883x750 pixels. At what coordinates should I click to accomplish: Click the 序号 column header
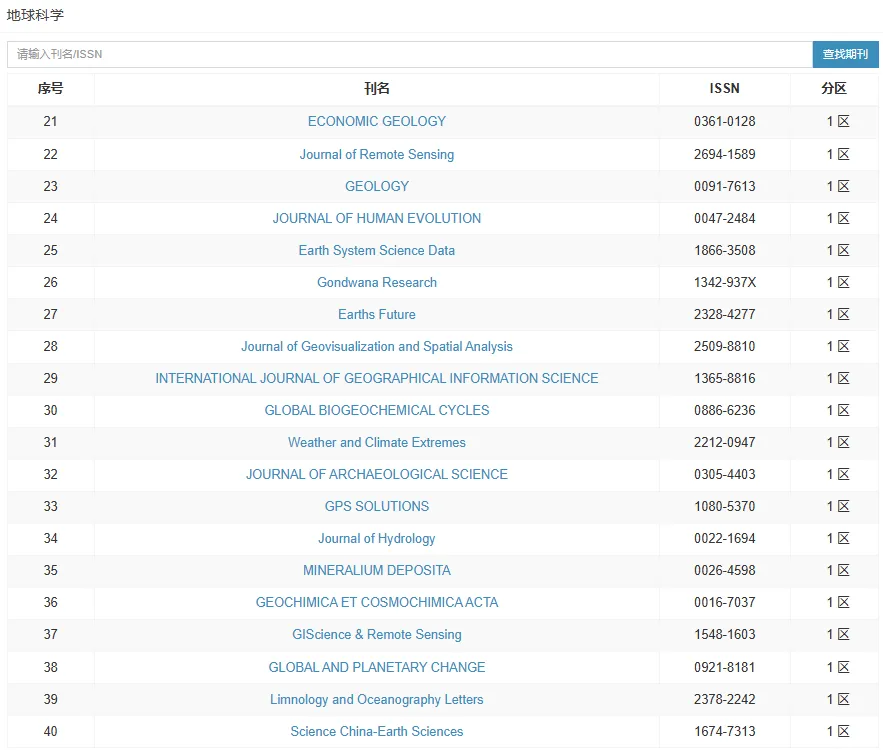[51, 88]
